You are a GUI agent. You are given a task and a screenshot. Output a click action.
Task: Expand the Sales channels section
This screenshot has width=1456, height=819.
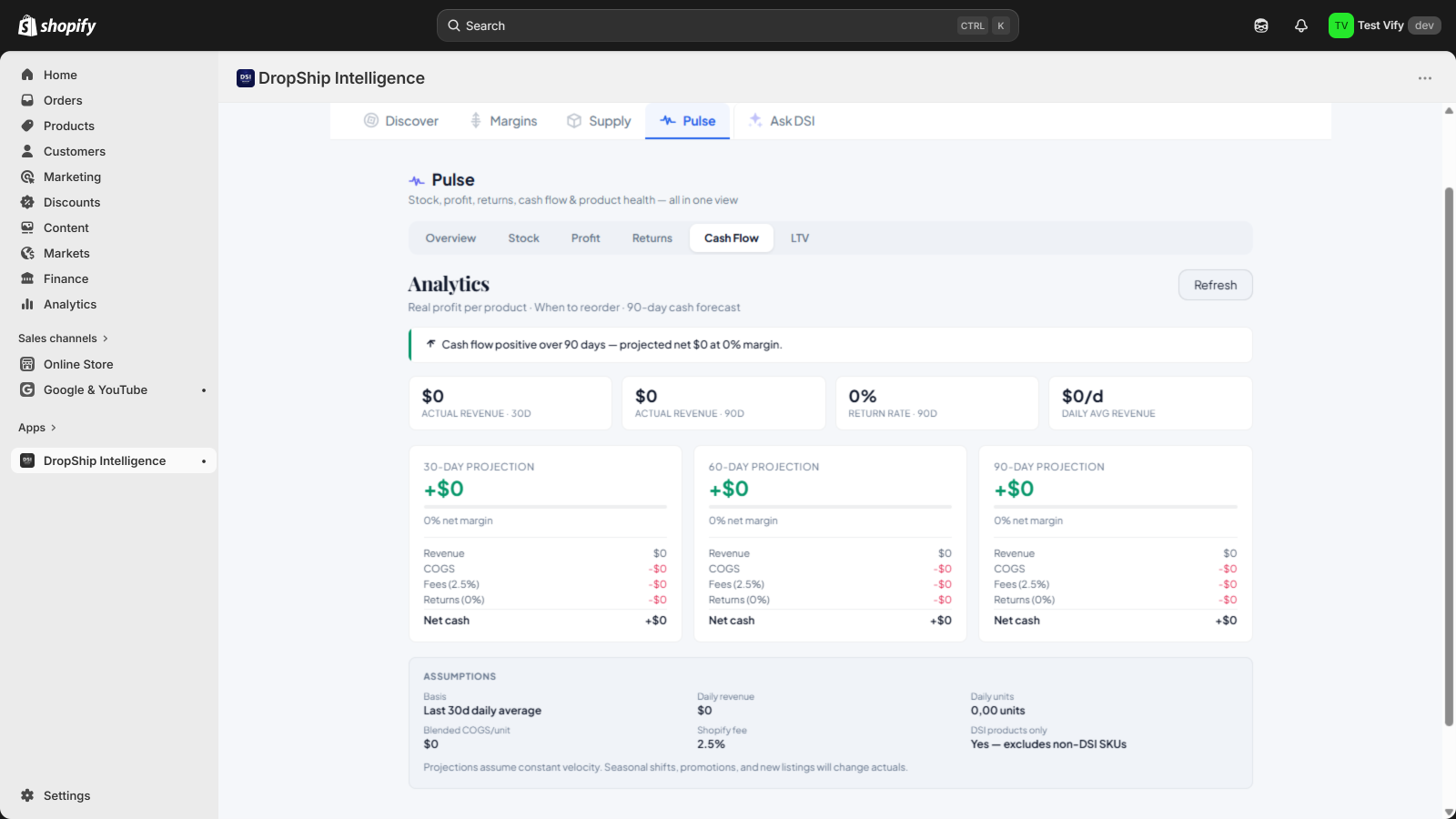63,339
